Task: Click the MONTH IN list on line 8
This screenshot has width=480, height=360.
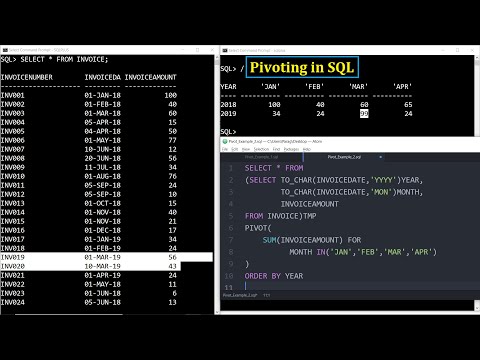Action: tap(363, 252)
